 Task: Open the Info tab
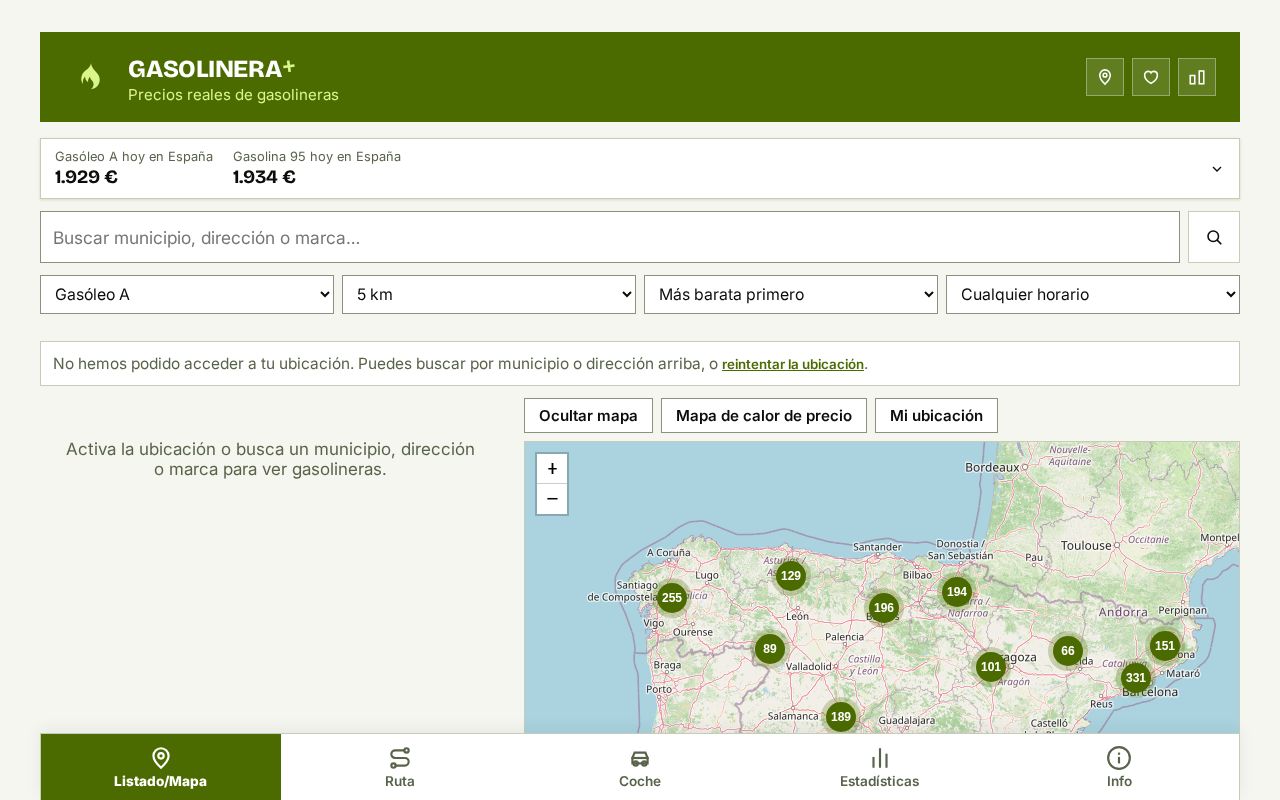click(1119, 767)
